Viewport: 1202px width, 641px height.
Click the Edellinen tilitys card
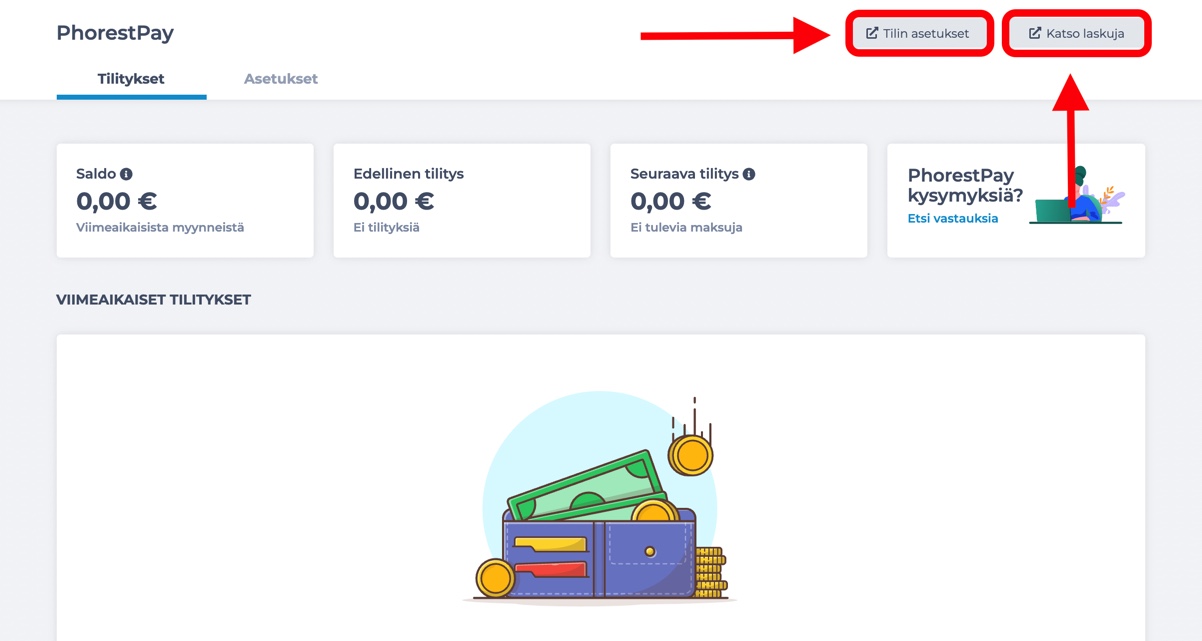click(x=462, y=200)
